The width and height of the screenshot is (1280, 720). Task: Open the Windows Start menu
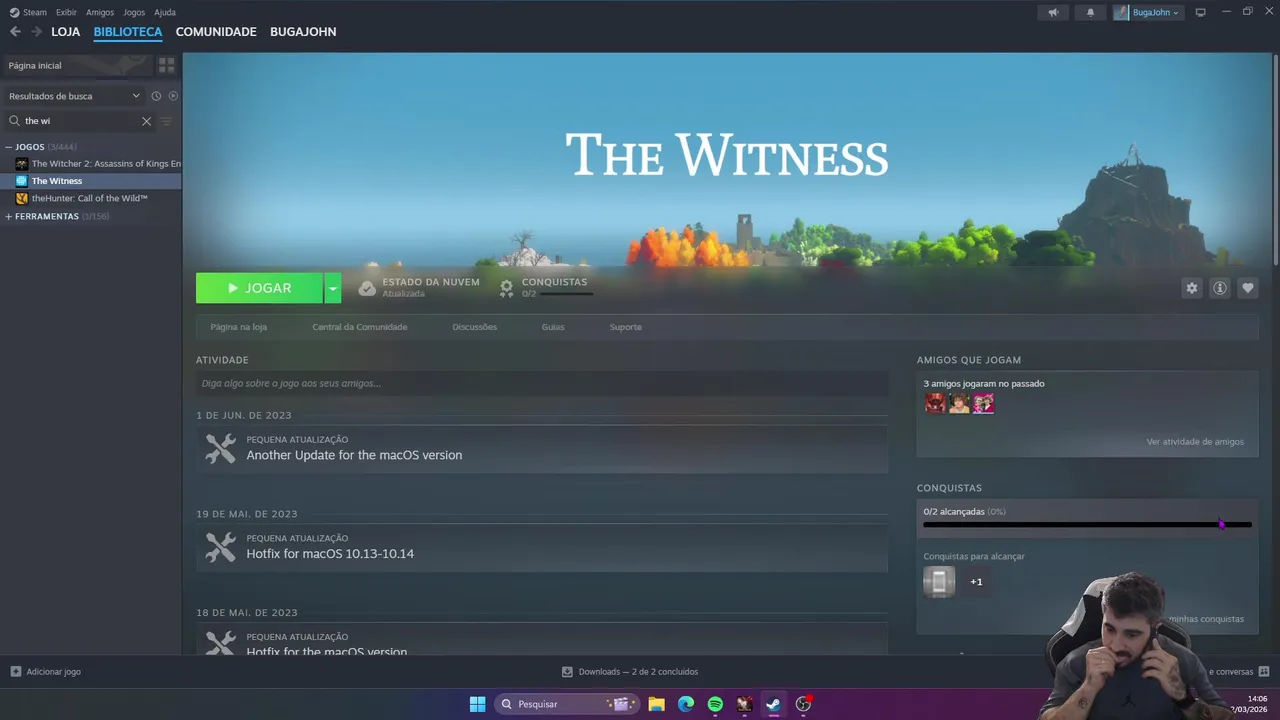pyautogui.click(x=477, y=704)
